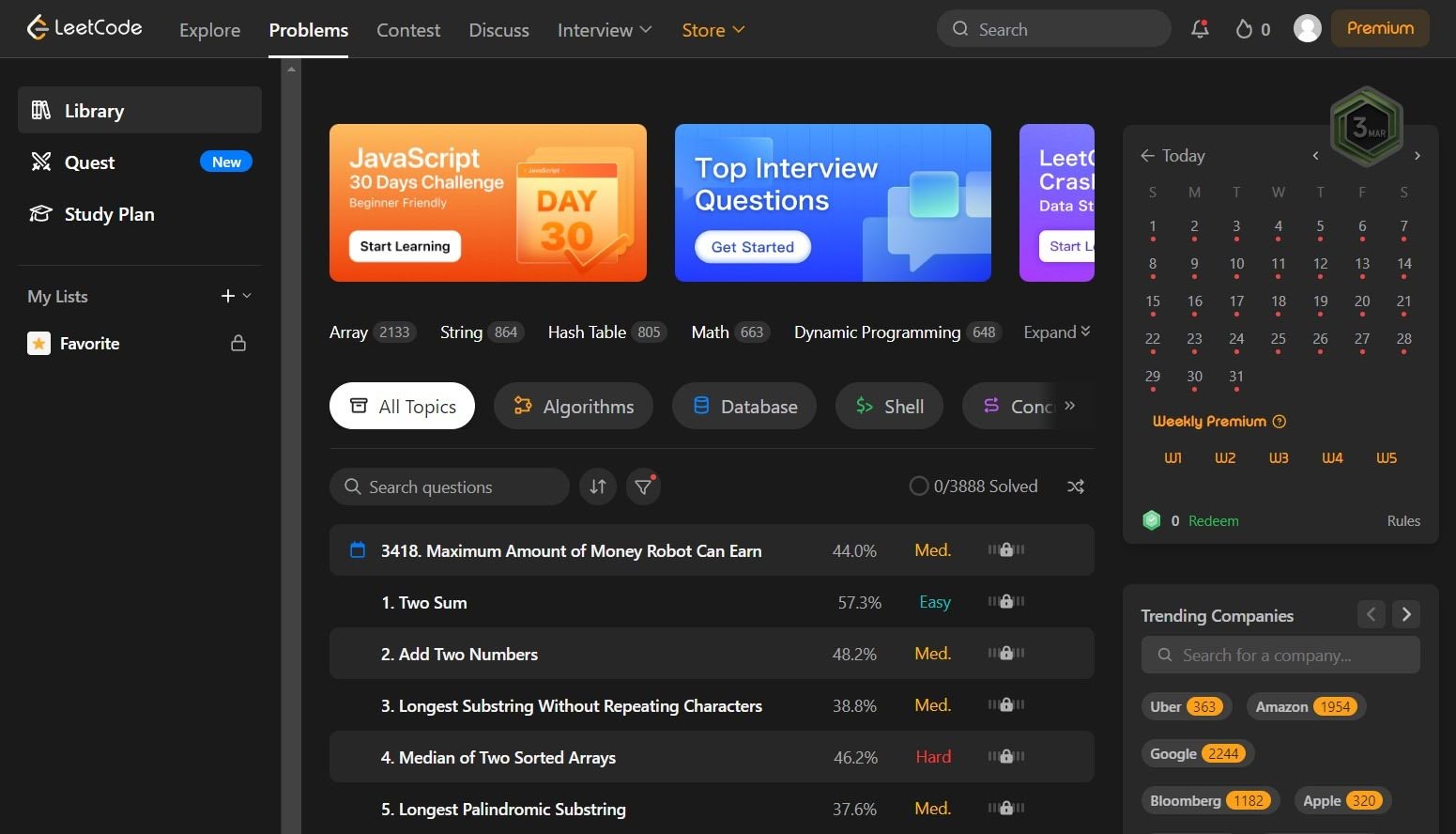The height and width of the screenshot is (834, 1456).
Task: Expand the Interview dropdown menu
Action: (x=605, y=30)
